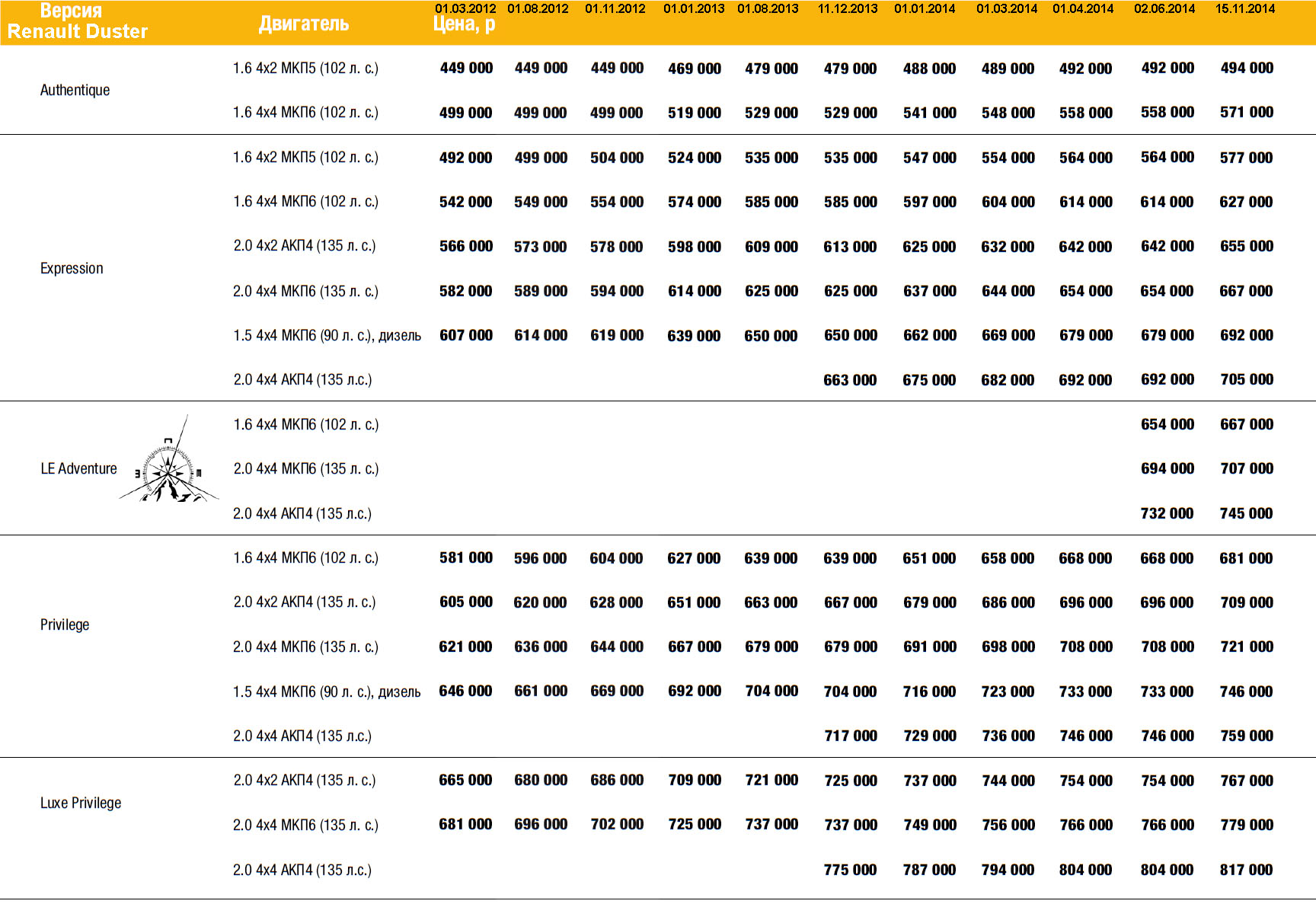Click price 605 000 in Privilege row
This screenshot has height=904, width=1316.
tap(466, 602)
